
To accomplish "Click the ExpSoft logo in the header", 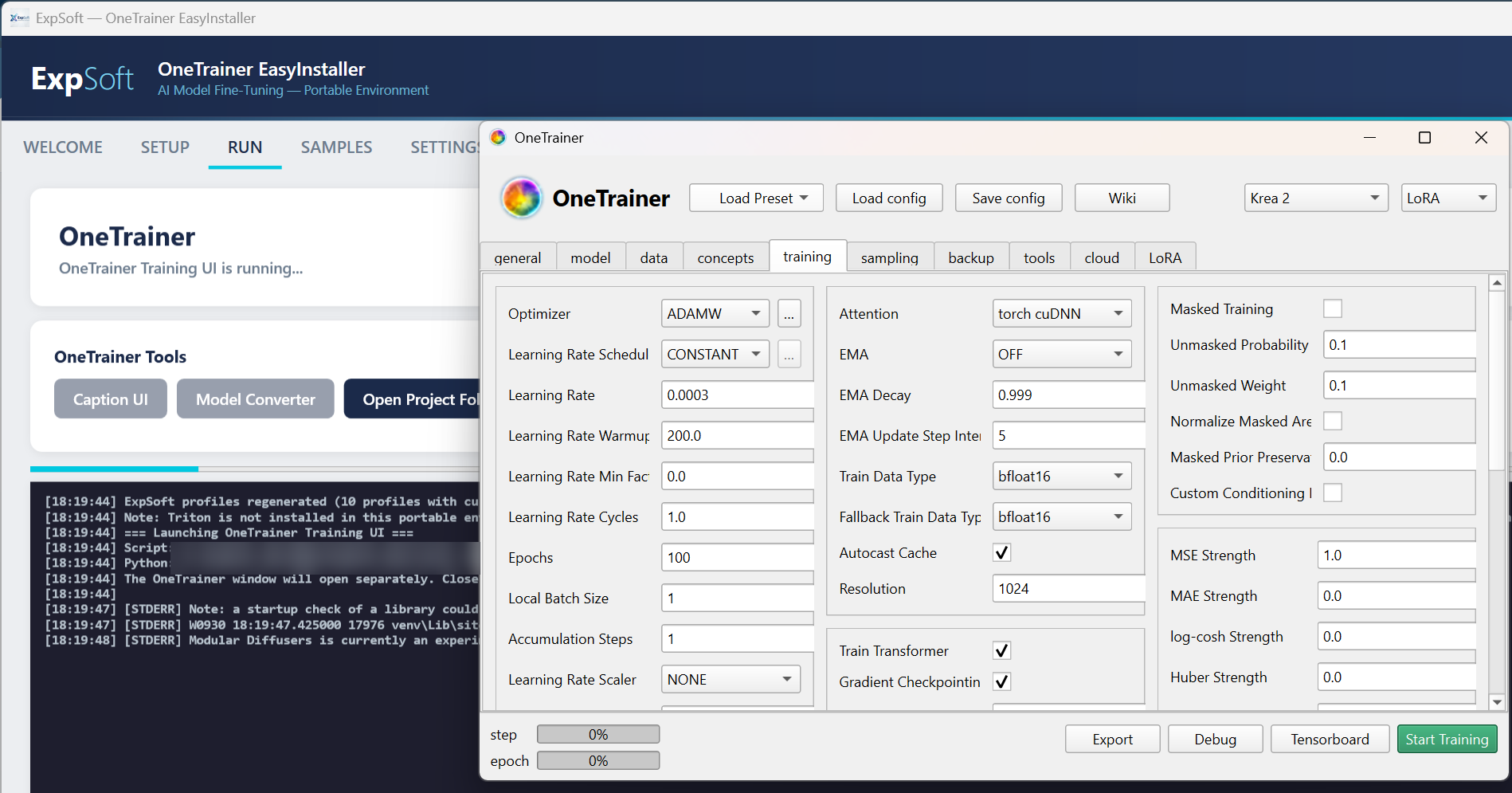I will 82,79.
